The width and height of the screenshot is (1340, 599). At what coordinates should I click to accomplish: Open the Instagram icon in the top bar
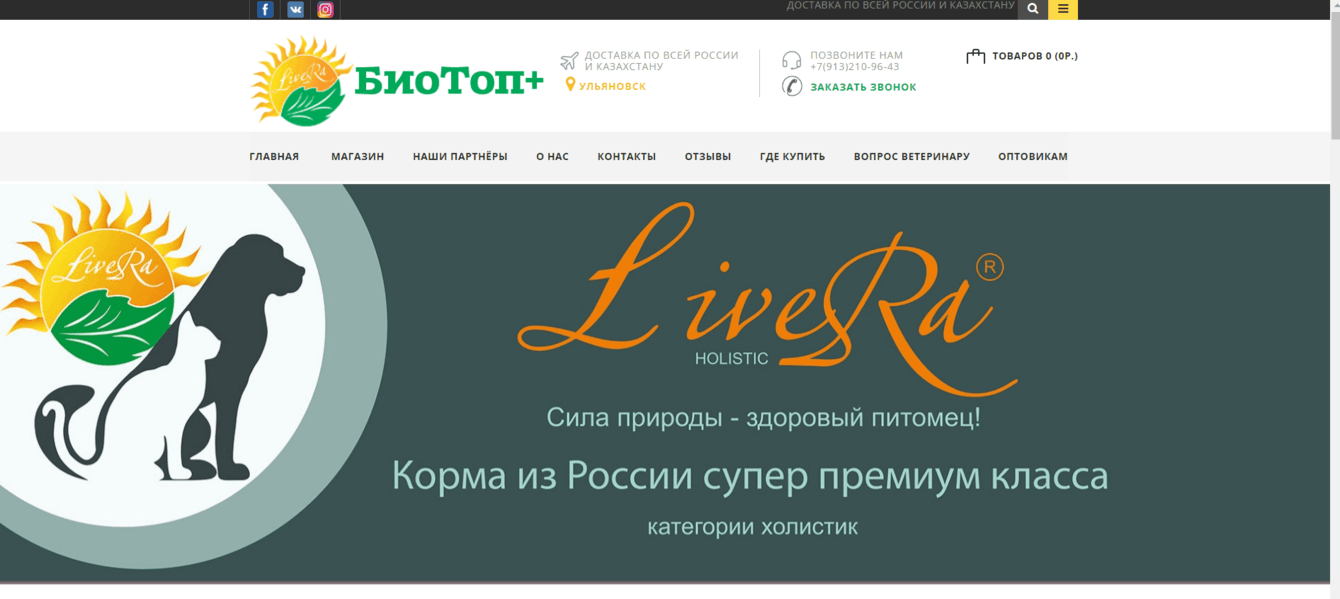pos(324,9)
